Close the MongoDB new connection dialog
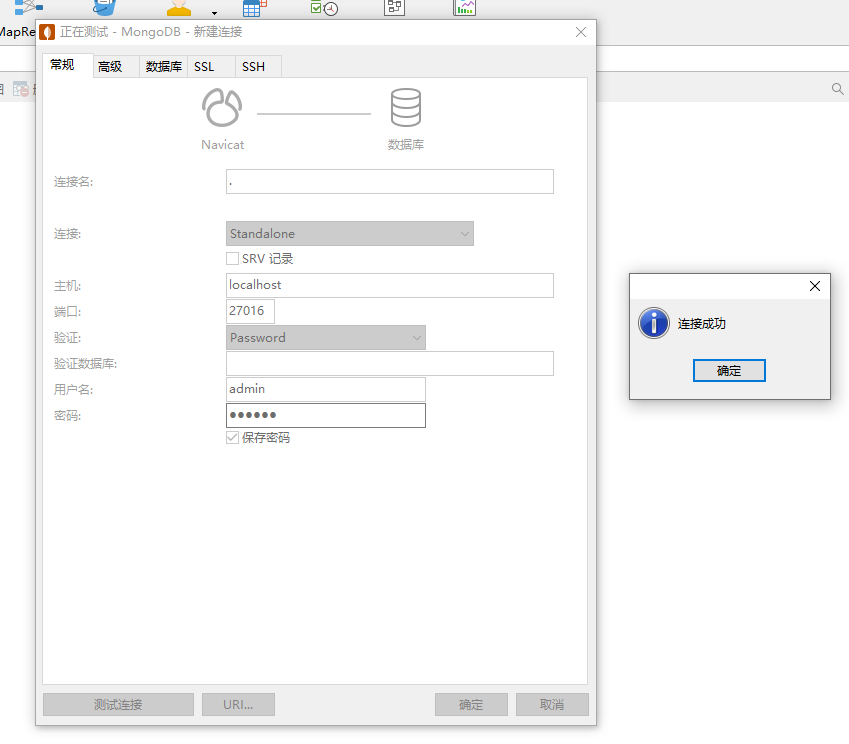849x744 pixels. click(581, 32)
